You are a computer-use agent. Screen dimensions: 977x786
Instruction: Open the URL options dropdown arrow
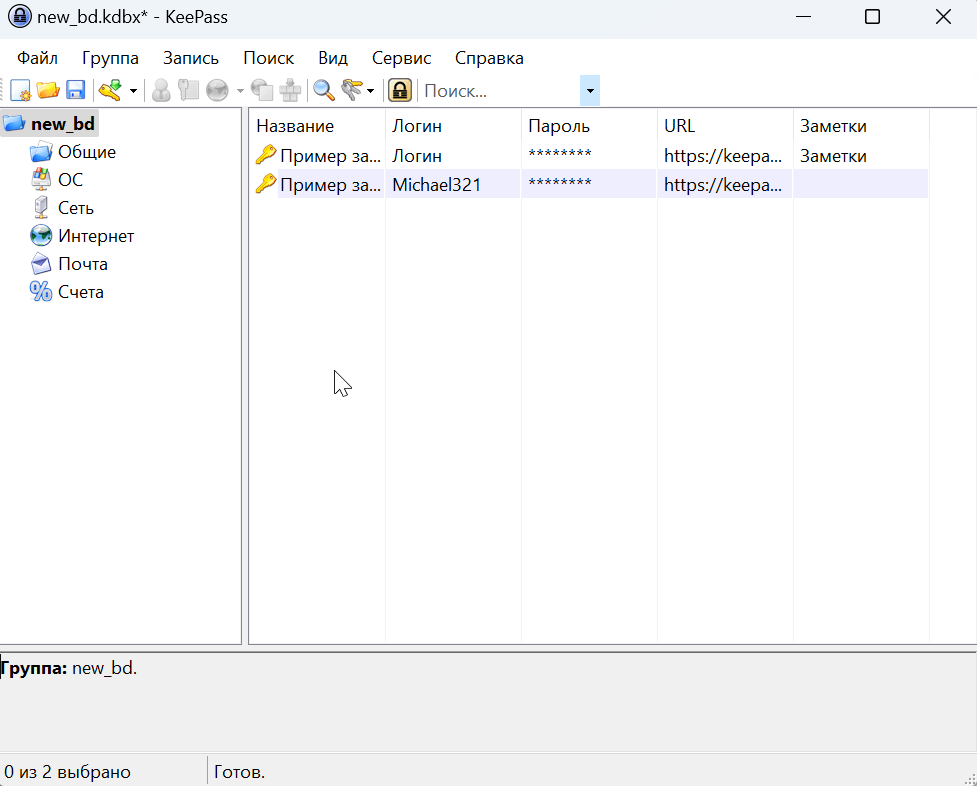240,91
